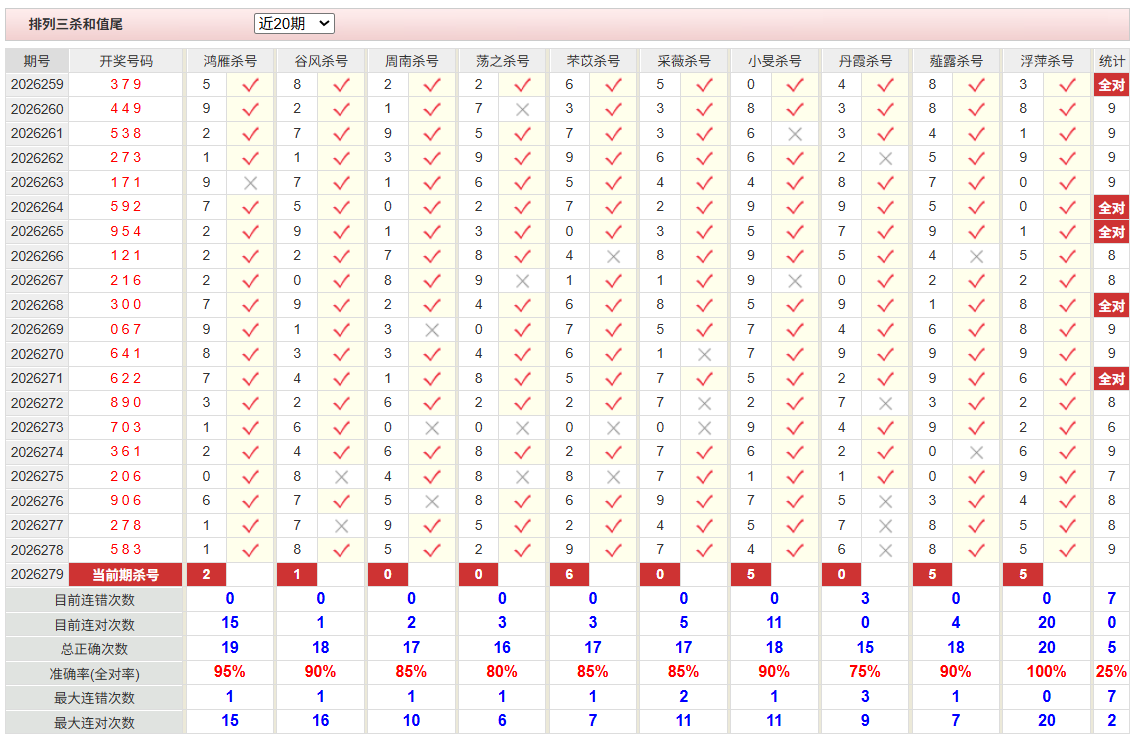Click the X mark for 采薇杀号 in row 2026270
Image resolution: width=1140 pixels, height=741 pixels.
tap(704, 355)
